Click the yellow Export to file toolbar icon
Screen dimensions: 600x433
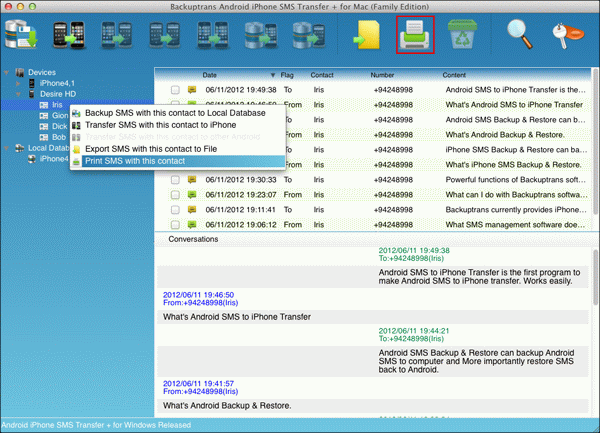[x=367, y=35]
